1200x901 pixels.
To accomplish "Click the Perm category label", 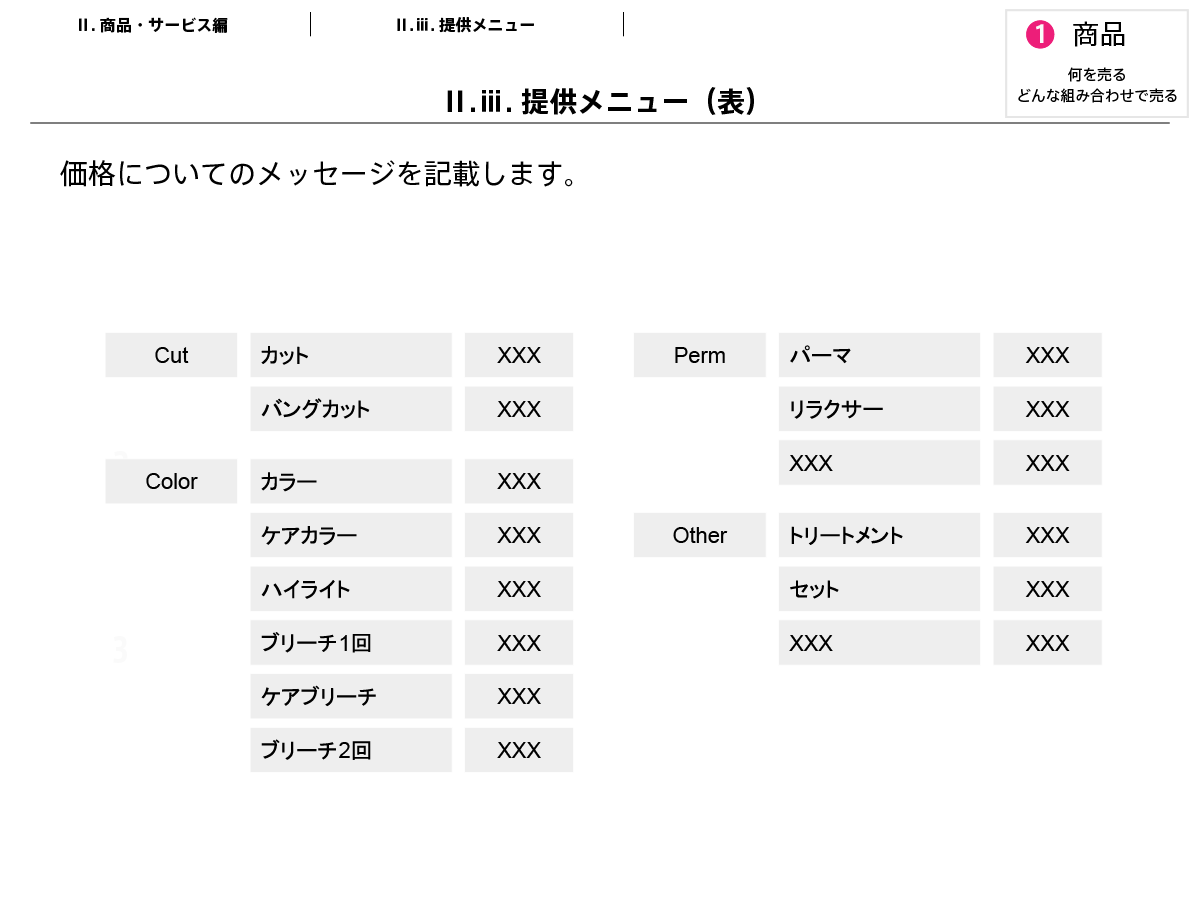I will pos(699,355).
